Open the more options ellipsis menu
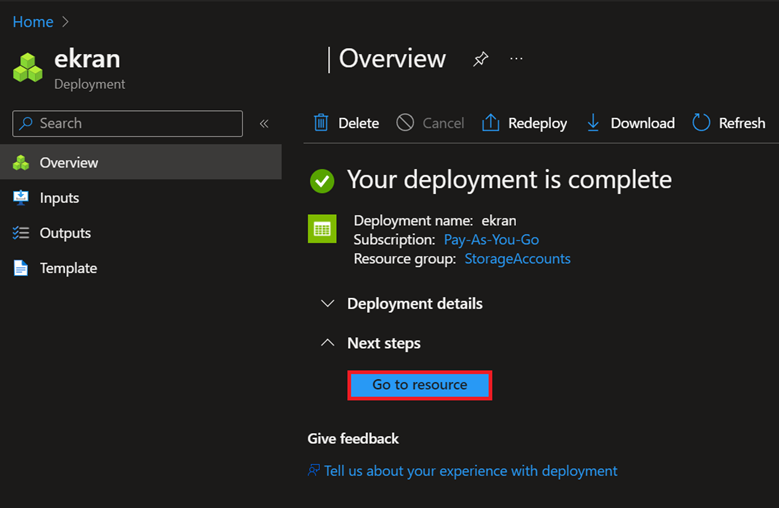 pos(516,59)
